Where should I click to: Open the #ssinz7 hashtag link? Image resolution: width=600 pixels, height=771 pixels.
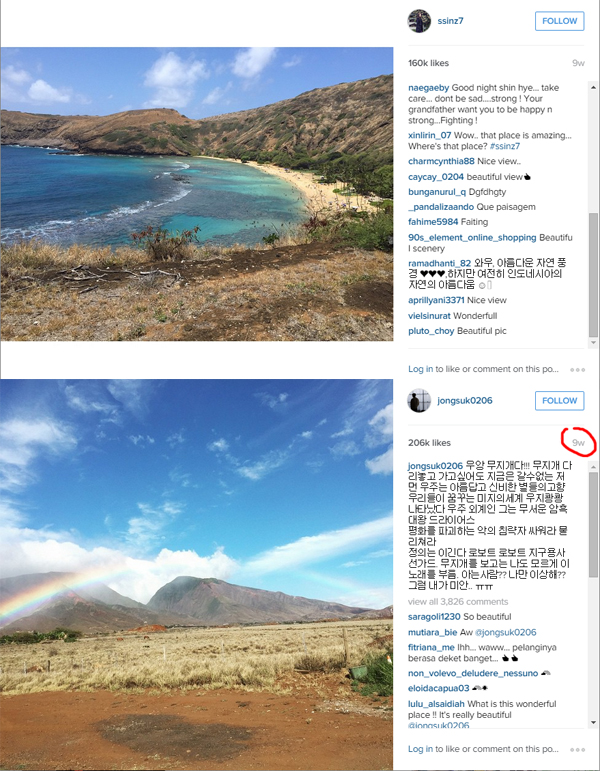[505, 146]
